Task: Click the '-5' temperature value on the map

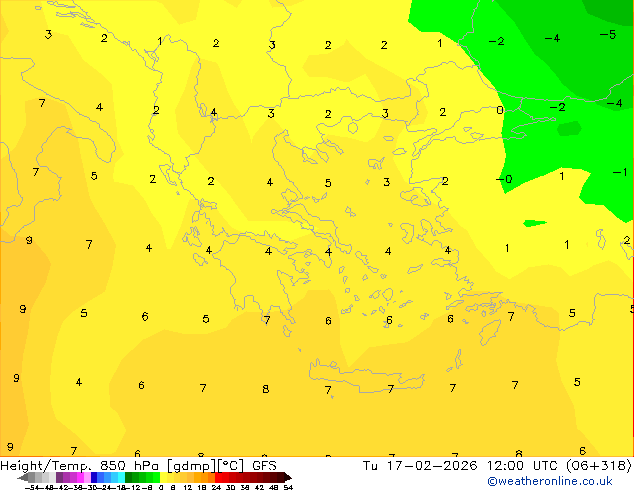Action: pyautogui.click(x=608, y=34)
